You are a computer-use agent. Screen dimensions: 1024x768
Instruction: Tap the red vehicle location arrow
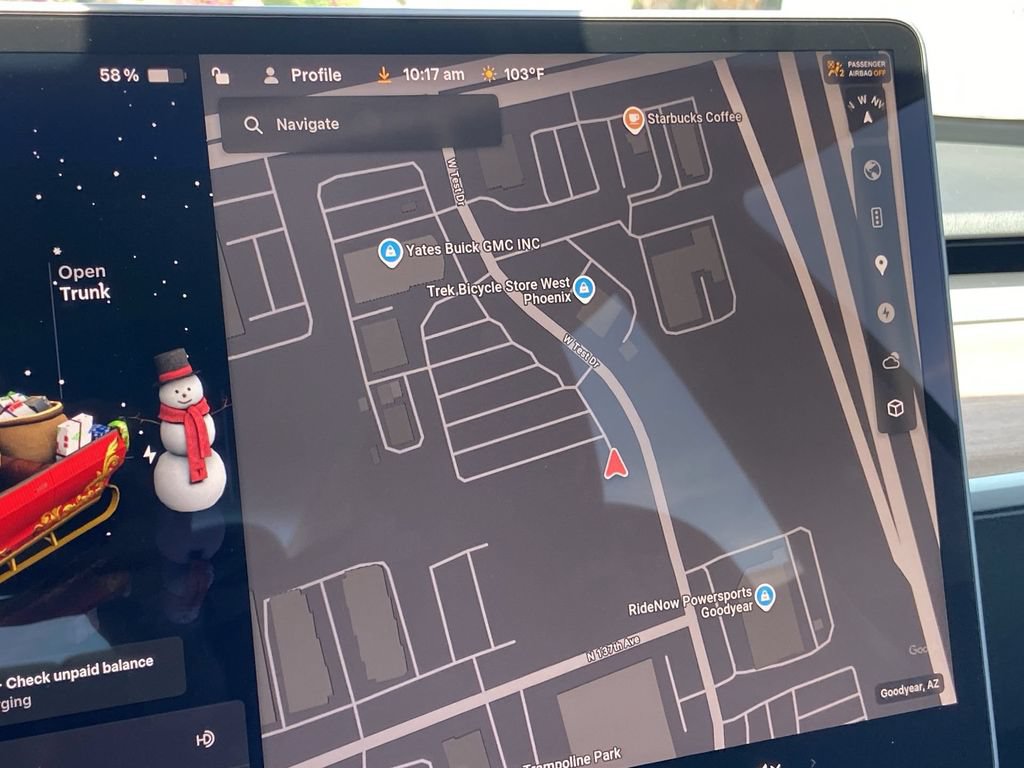615,464
